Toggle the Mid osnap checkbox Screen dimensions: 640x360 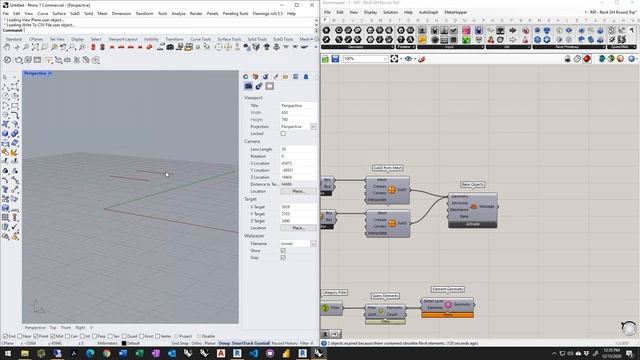click(53, 336)
